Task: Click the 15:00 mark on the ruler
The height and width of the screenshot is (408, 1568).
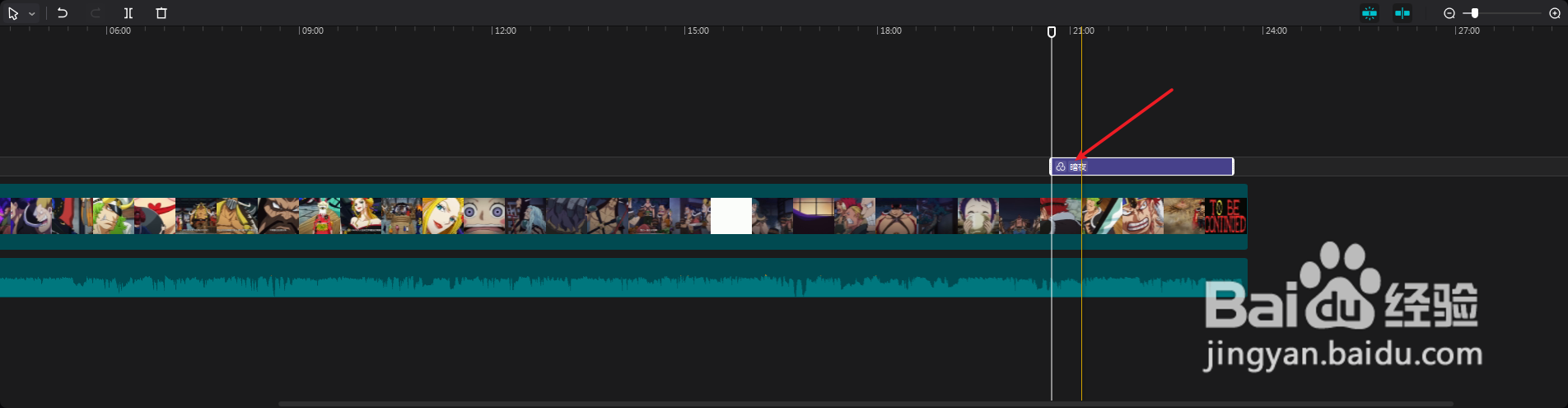Action: pos(698,30)
